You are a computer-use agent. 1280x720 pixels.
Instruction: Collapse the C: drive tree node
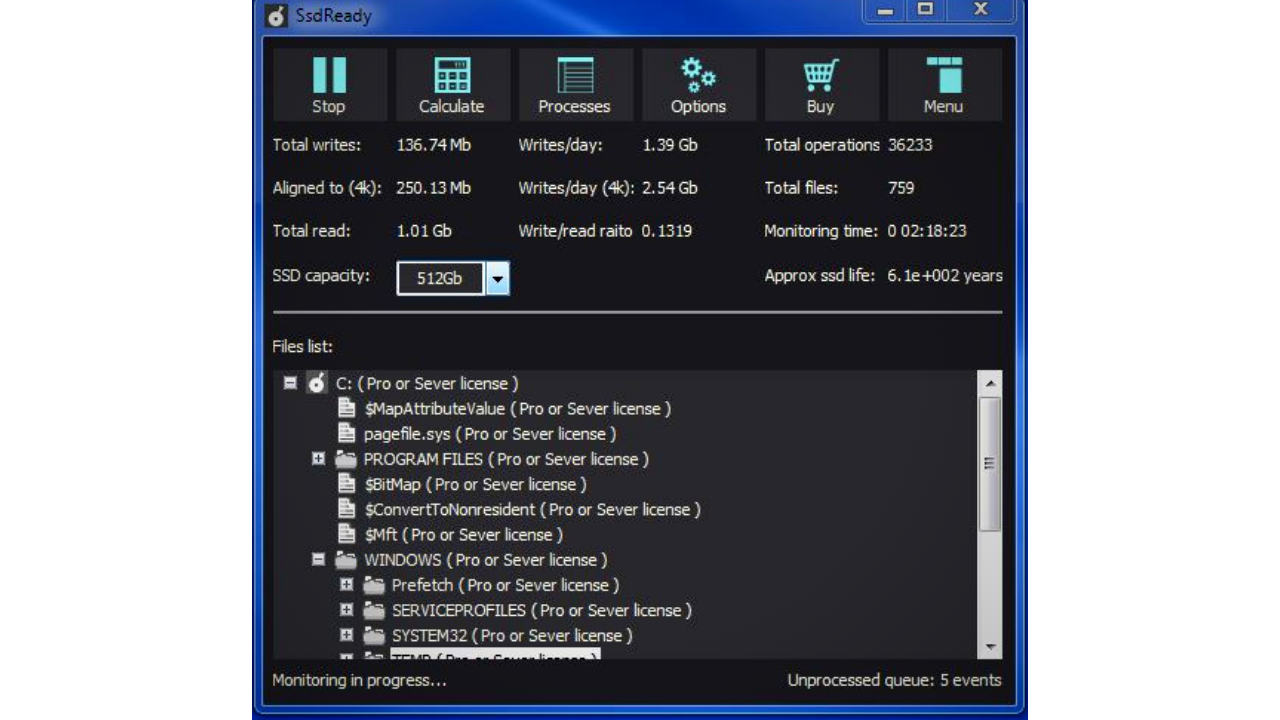point(290,383)
